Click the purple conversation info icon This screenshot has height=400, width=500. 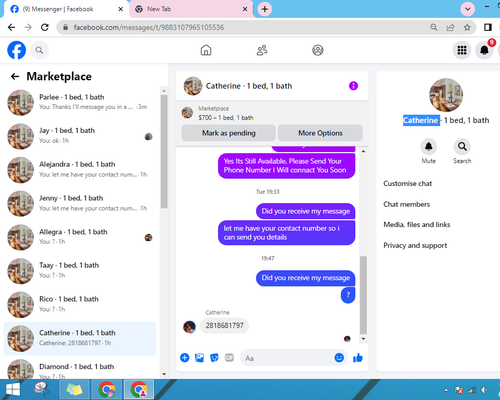353,86
